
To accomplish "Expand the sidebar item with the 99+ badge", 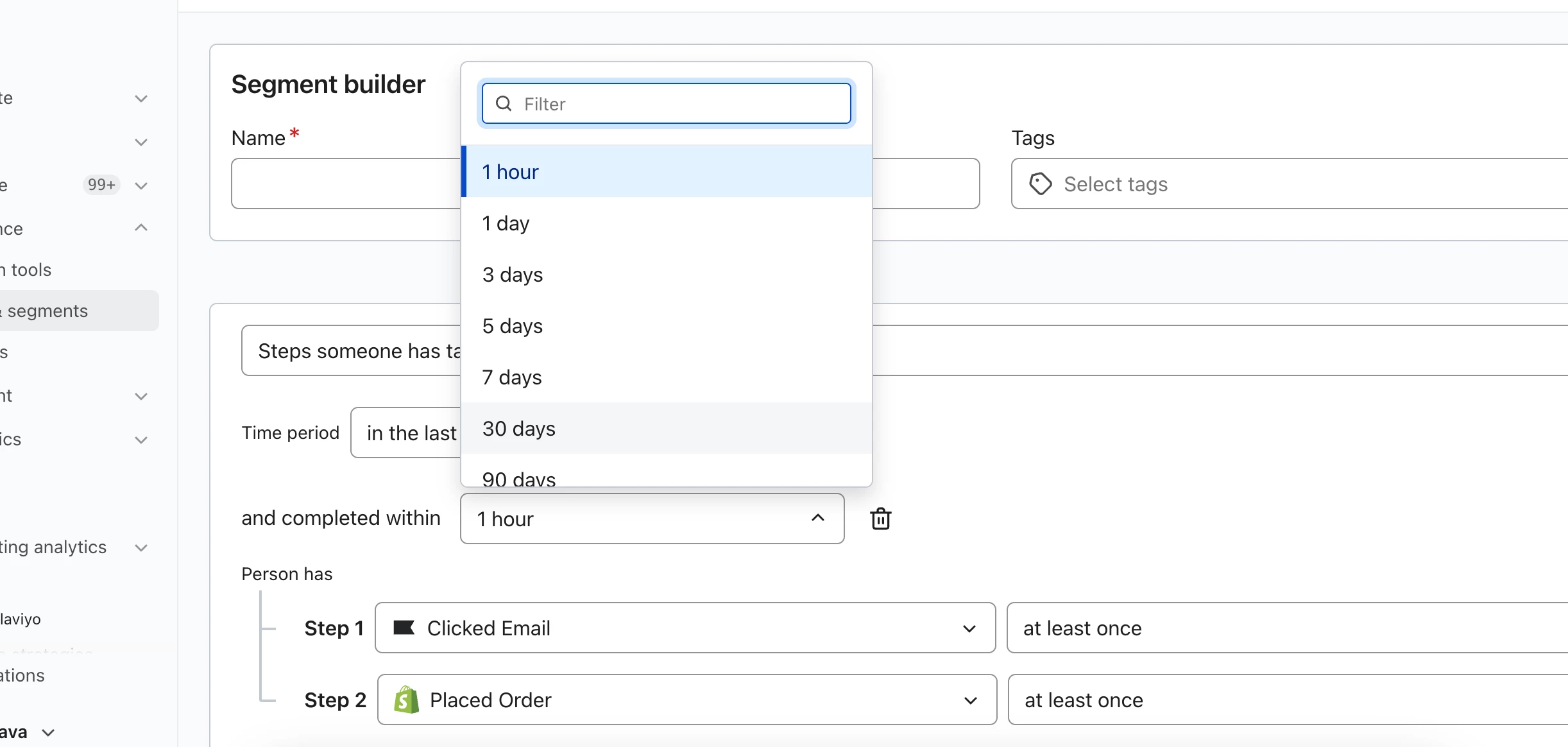I will point(141,185).
